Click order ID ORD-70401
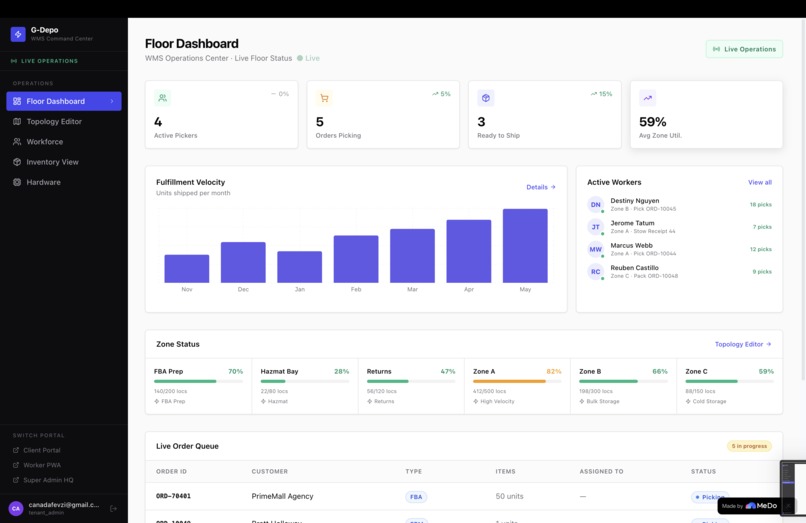806x523 pixels. click(x=173, y=496)
